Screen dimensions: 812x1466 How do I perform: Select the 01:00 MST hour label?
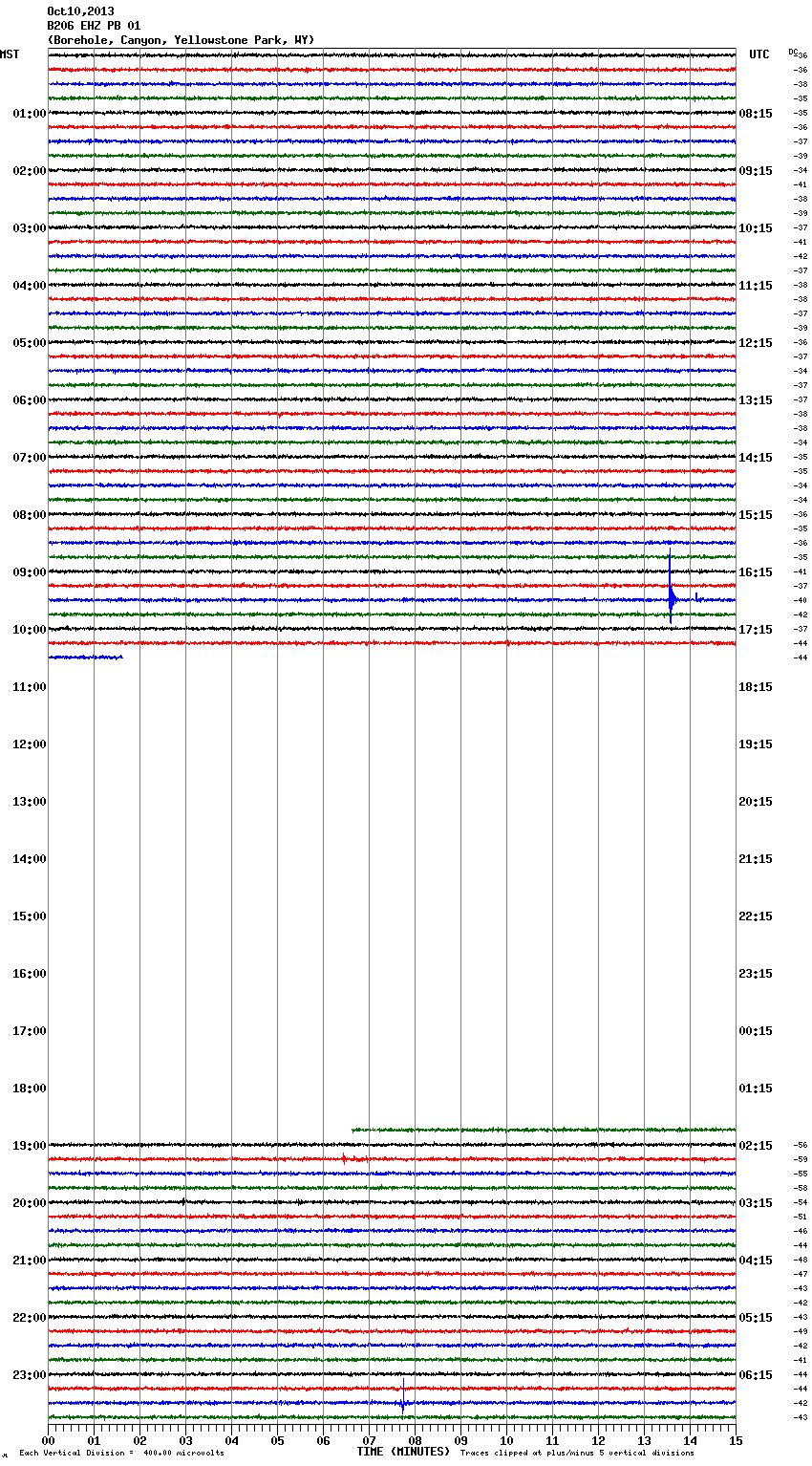[30, 114]
